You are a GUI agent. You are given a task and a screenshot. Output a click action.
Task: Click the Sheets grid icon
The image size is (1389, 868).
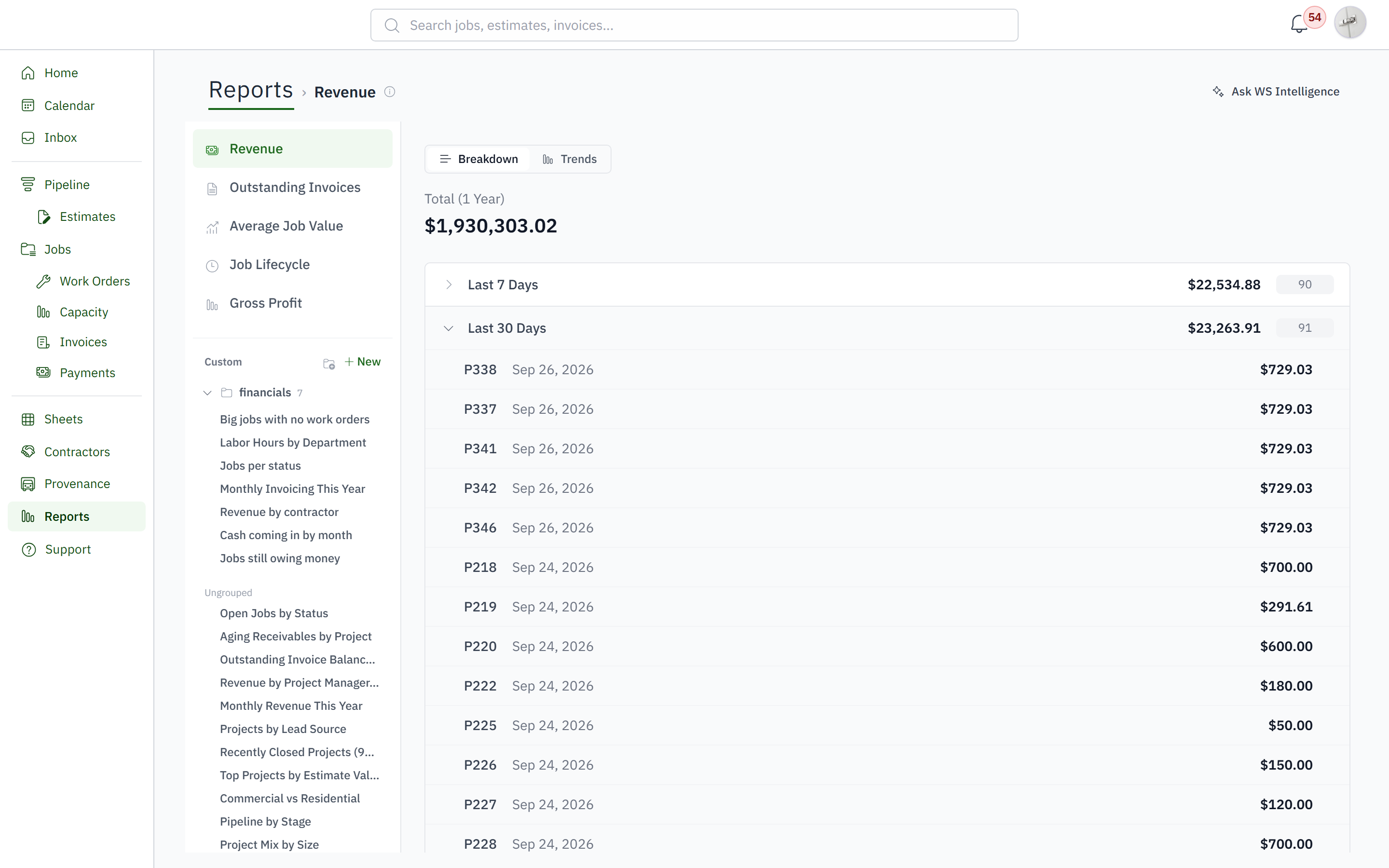(x=28, y=420)
